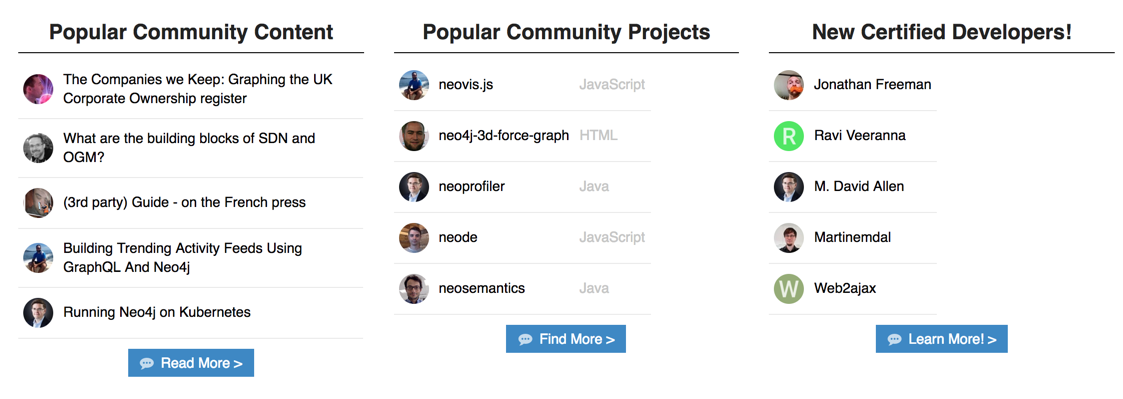Open Running Neo4j on Kubernetes article
1123x399 pixels.
[157, 313]
